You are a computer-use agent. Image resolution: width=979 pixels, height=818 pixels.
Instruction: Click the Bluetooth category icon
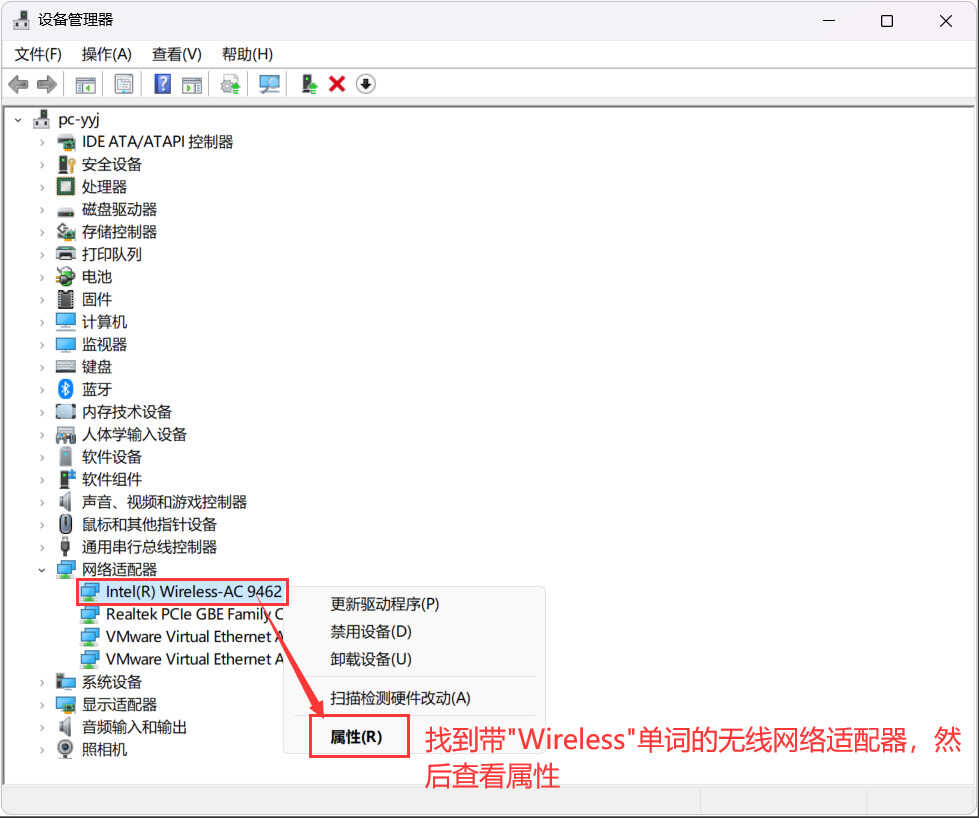(66, 389)
